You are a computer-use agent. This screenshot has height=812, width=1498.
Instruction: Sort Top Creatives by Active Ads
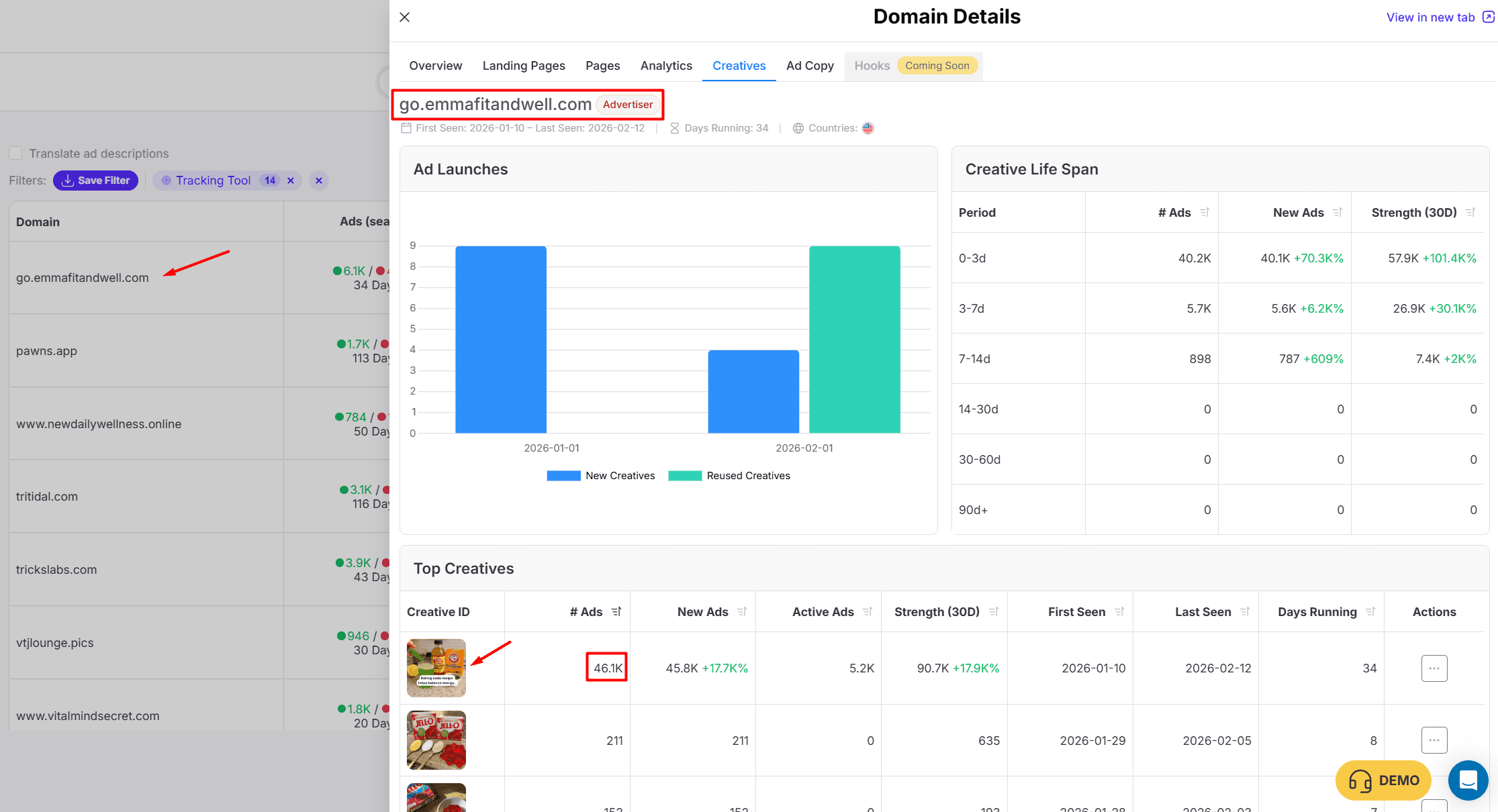pyautogui.click(x=868, y=612)
